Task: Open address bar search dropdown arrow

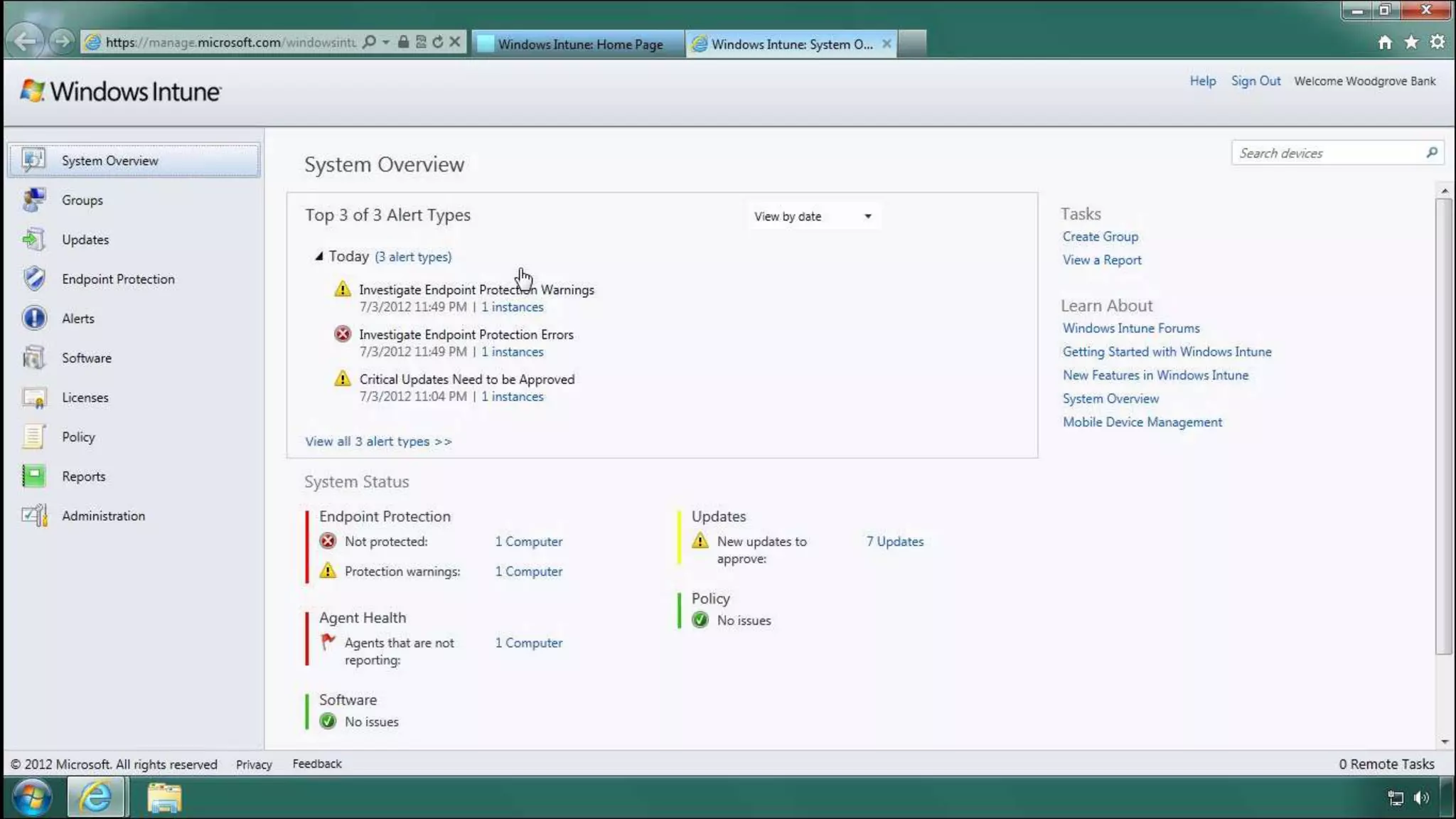Action: [x=385, y=43]
